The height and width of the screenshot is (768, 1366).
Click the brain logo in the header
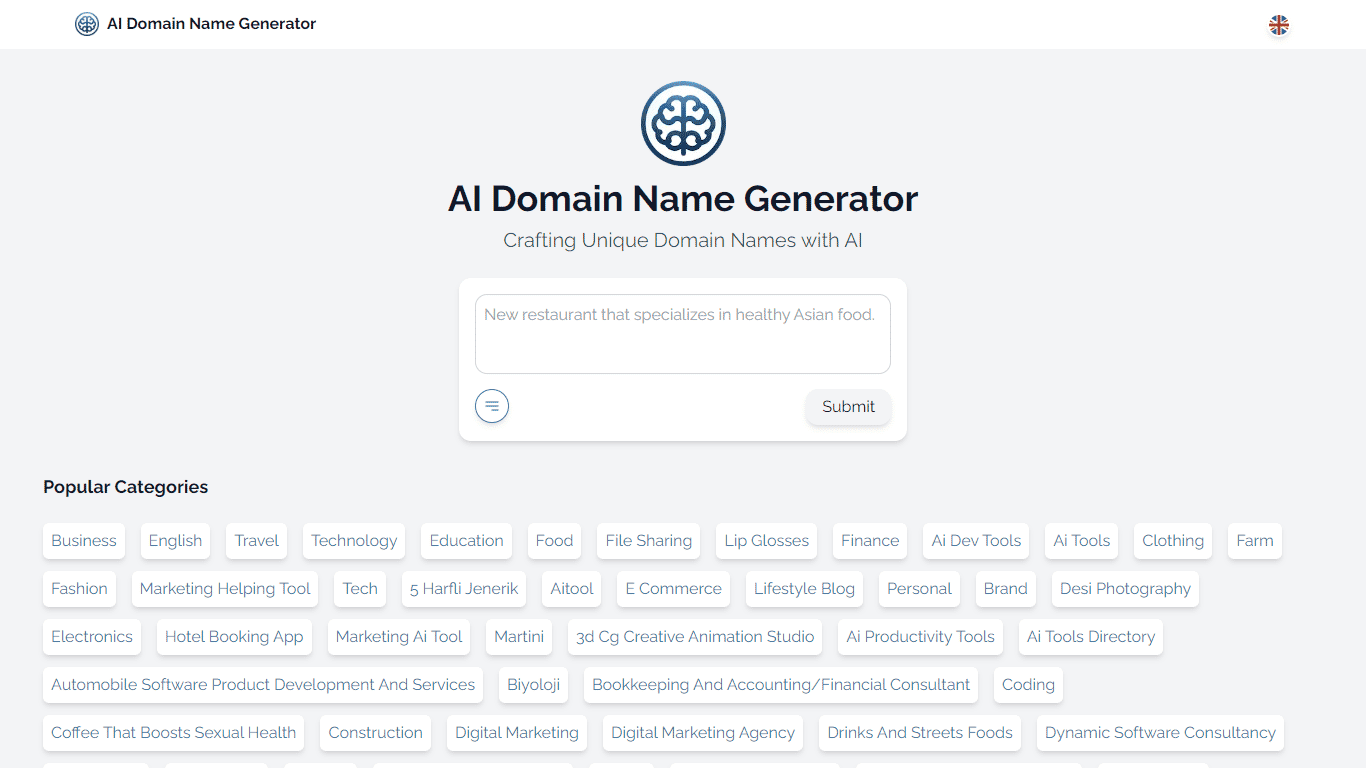[86, 23]
